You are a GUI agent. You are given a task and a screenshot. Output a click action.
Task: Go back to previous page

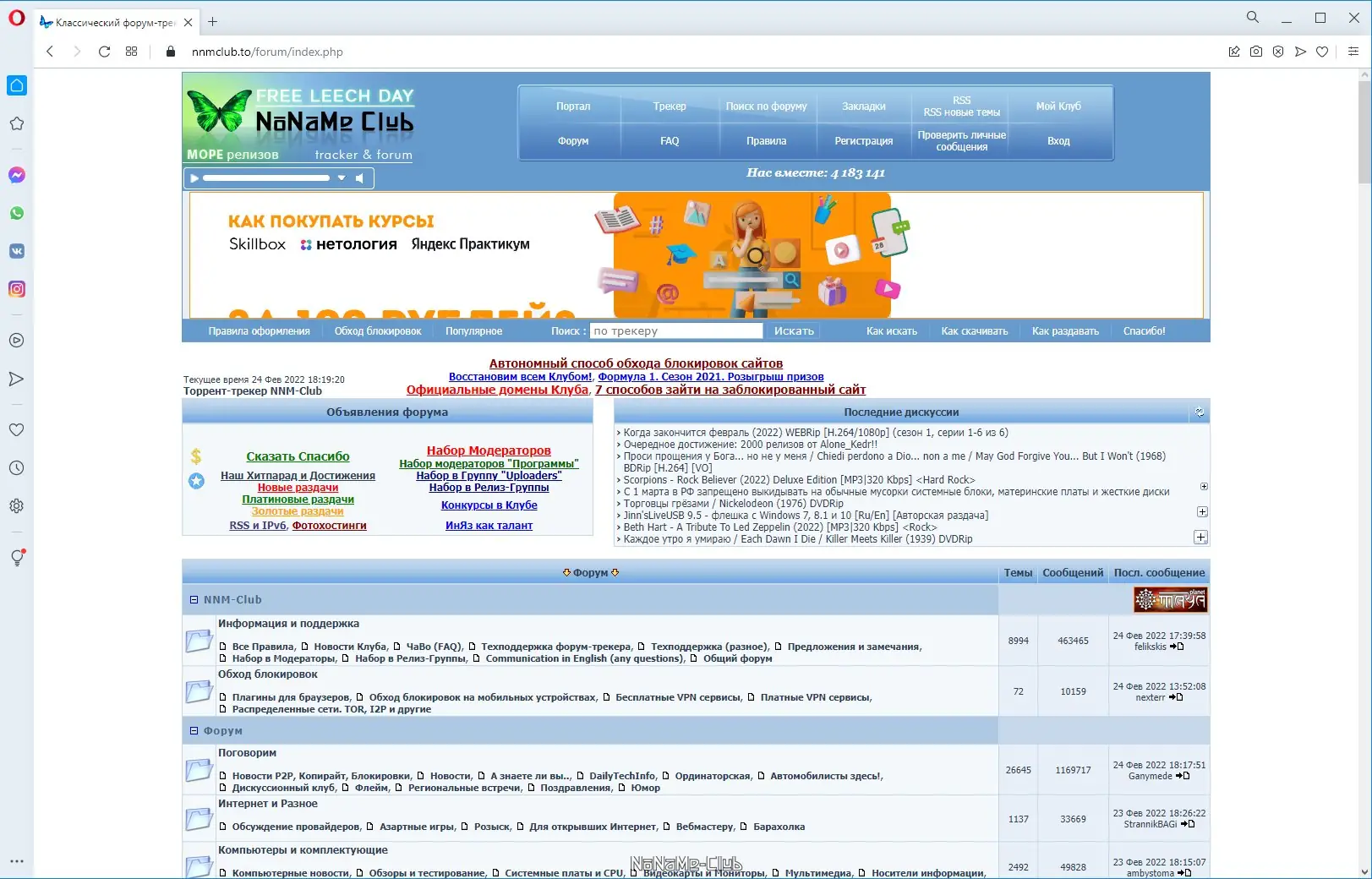point(50,52)
